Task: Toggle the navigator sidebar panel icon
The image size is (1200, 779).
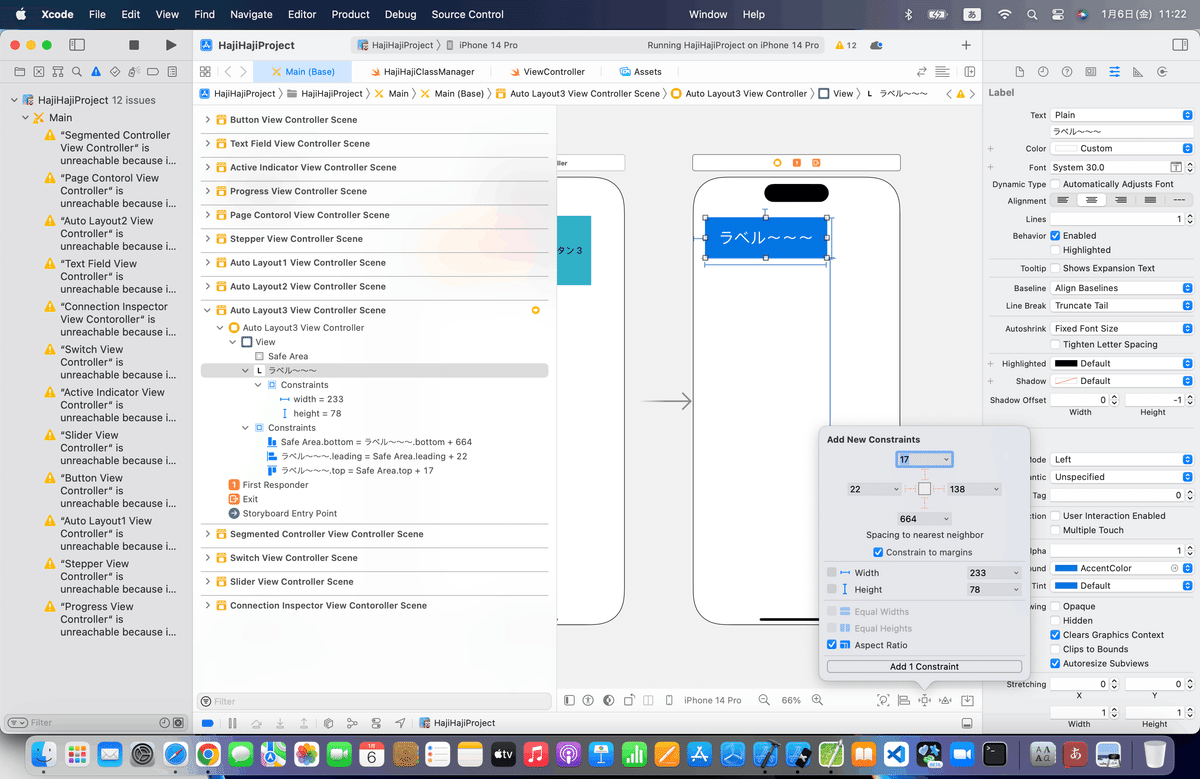Action: 77,45
